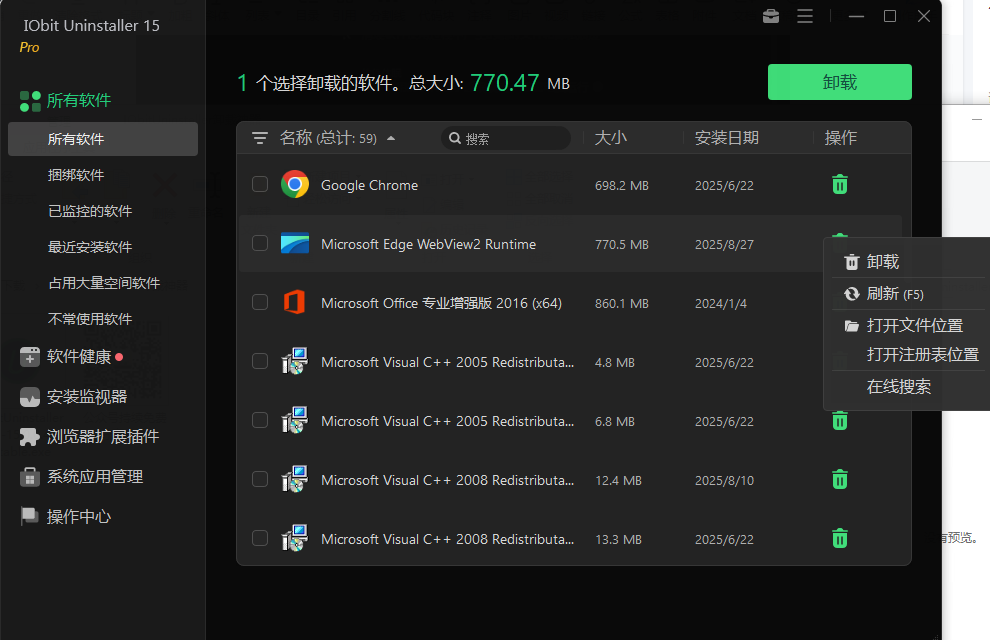Click the 860.1 MB size cell

621,304
